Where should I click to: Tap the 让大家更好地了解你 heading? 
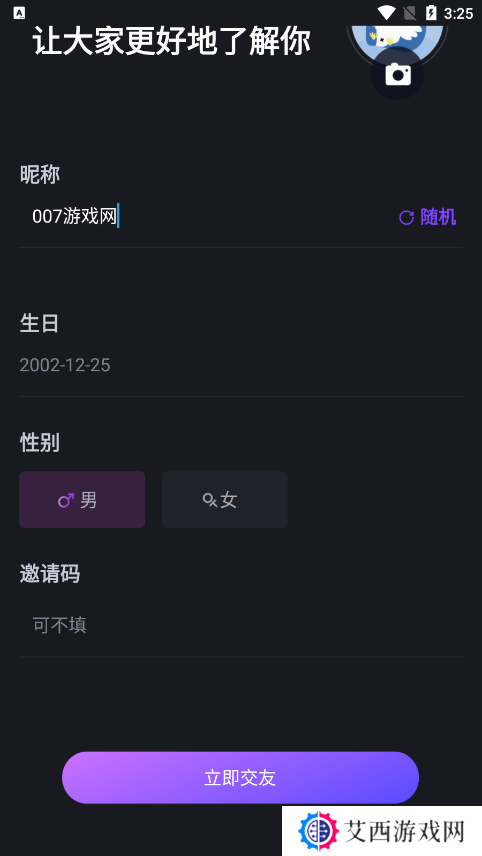point(171,41)
